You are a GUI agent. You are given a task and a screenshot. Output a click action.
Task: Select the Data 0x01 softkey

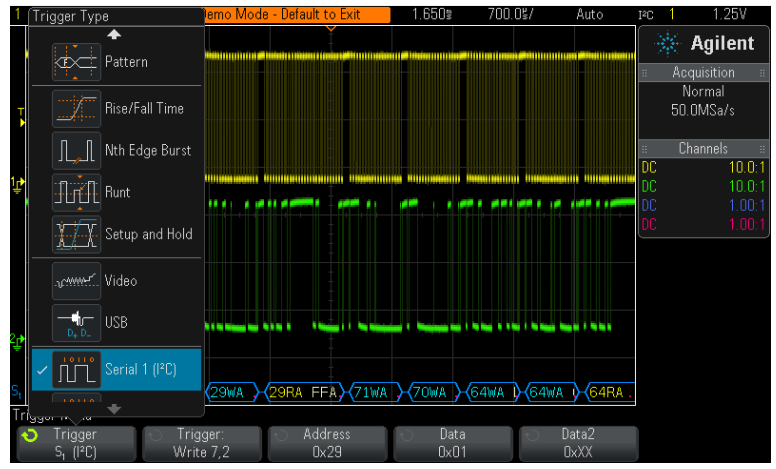pyautogui.click(x=453, y=444)
